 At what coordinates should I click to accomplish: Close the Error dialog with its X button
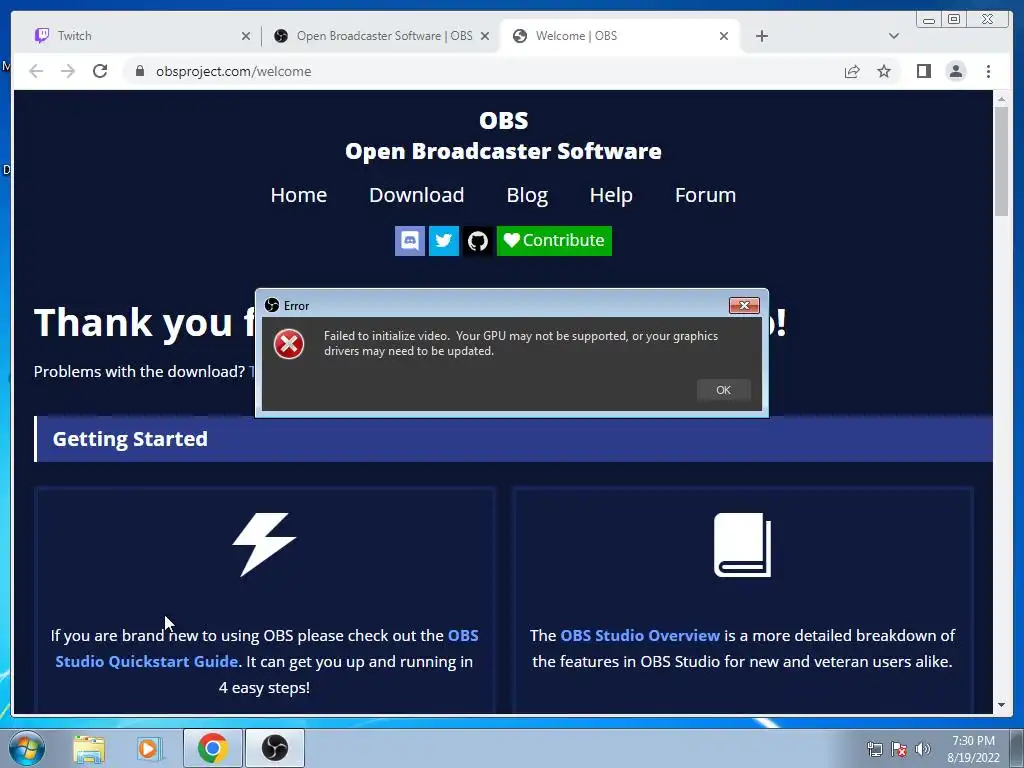tap(744, 306)
